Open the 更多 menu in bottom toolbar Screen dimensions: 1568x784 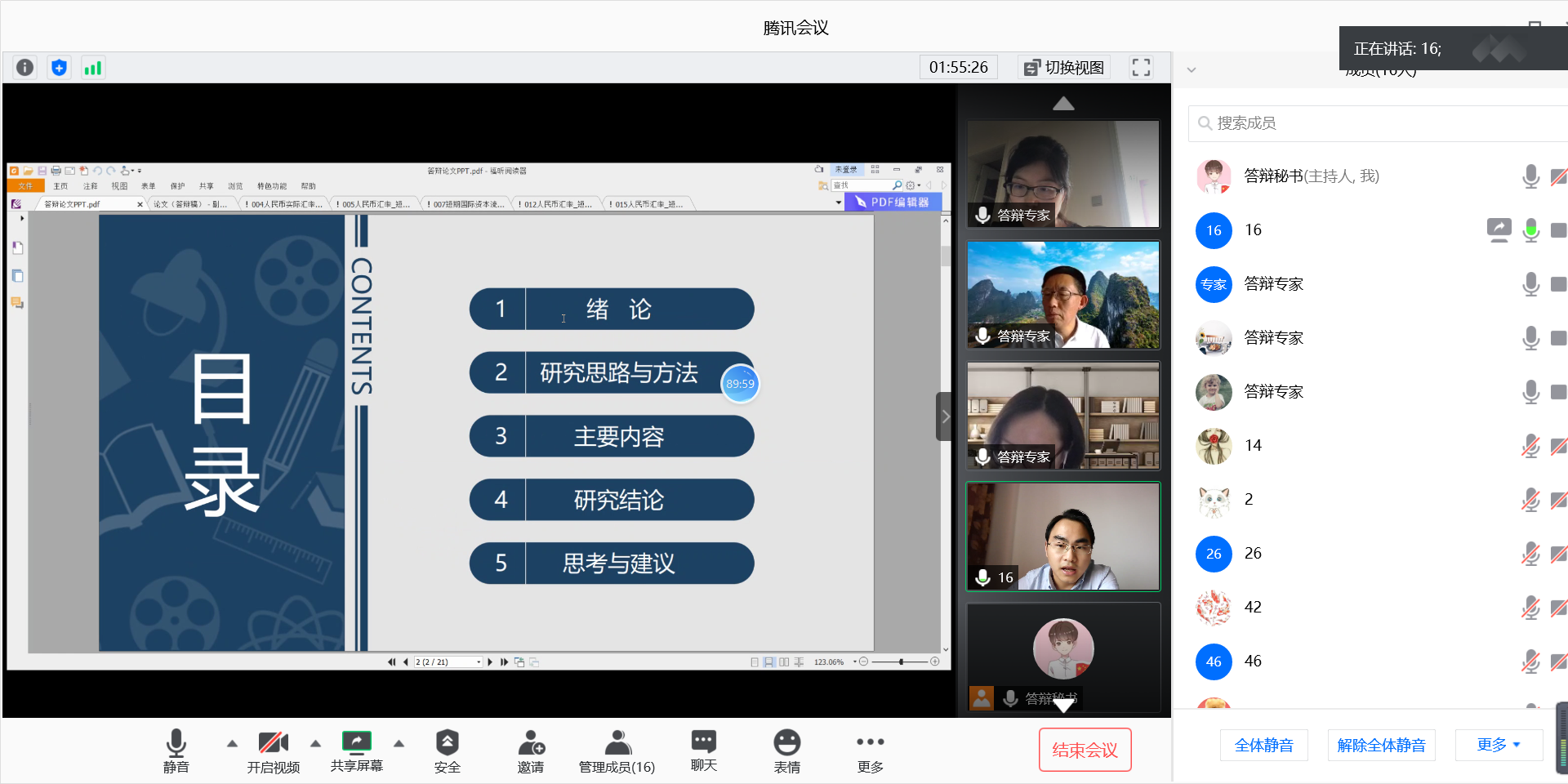point(870,751)
